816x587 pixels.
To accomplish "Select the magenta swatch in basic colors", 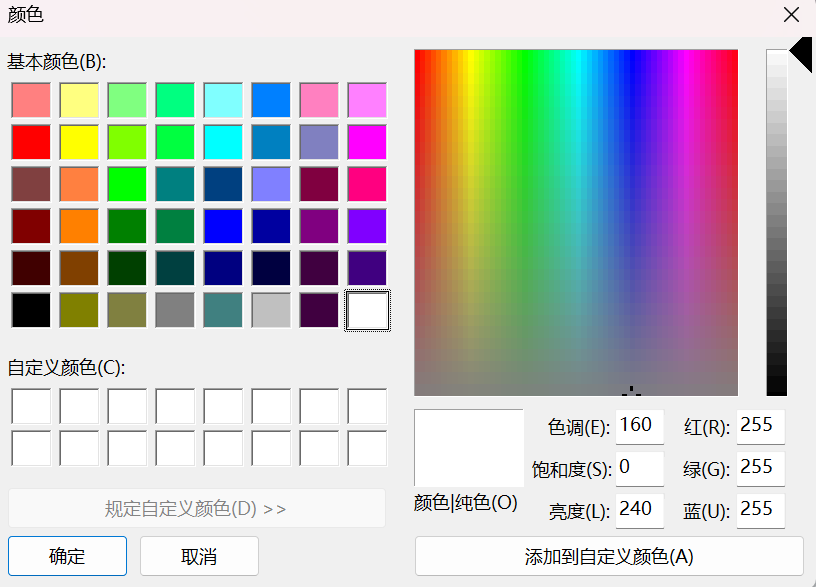I will [367, 141].
